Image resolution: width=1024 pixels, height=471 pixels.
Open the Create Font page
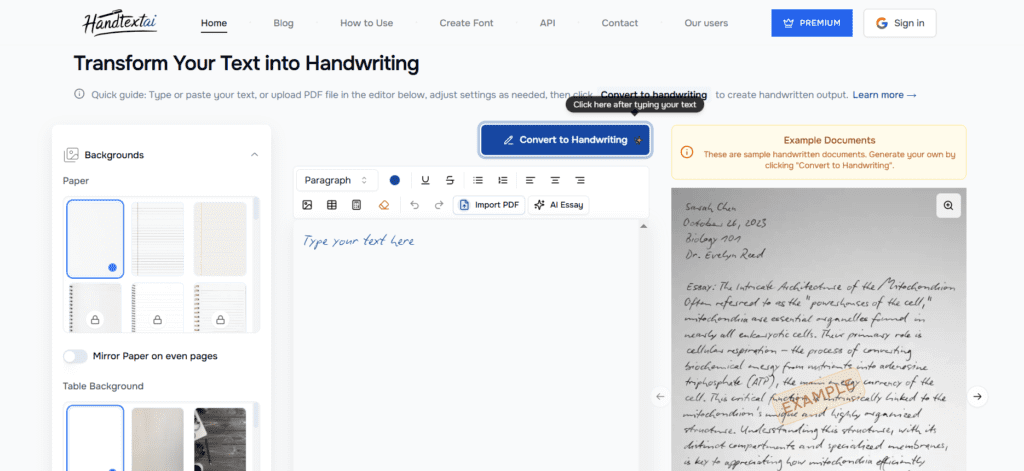(x=466, y=23)
